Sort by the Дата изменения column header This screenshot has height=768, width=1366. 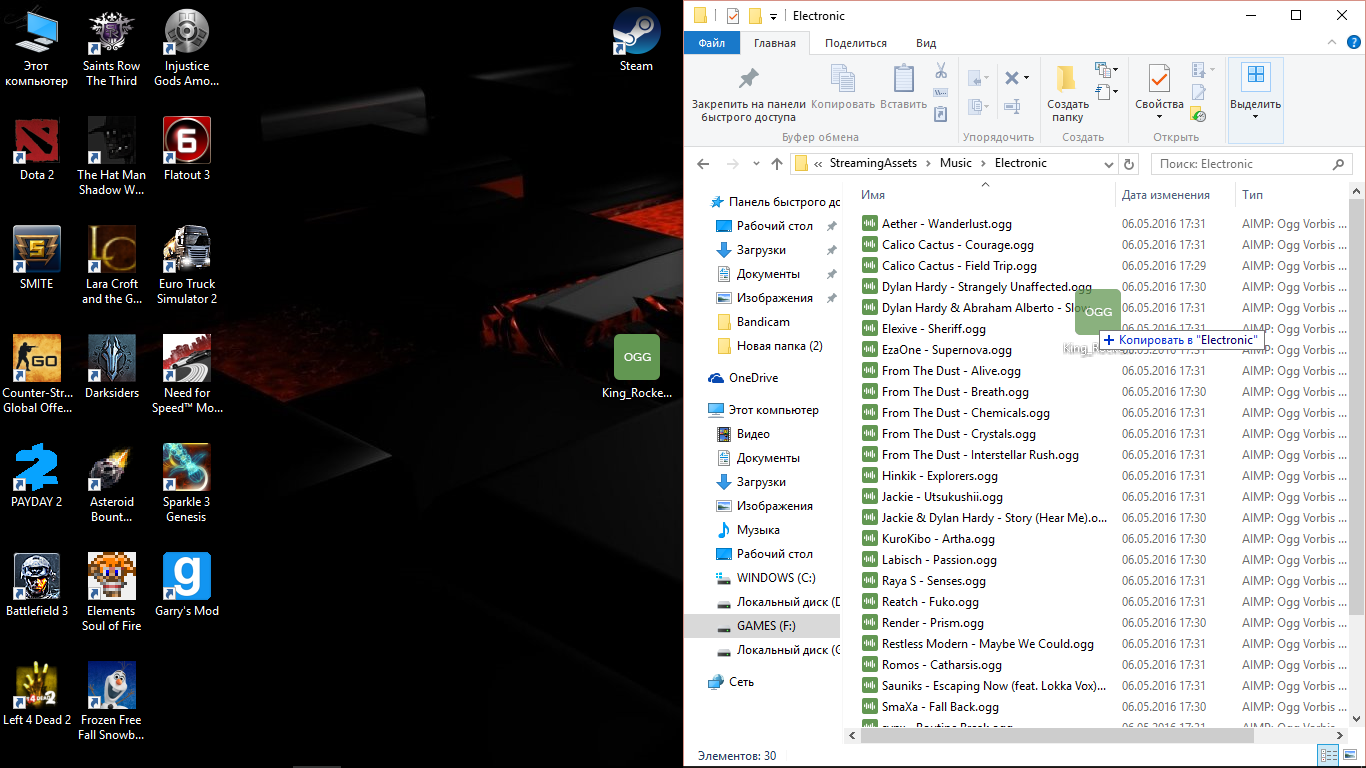point(1166,195)
